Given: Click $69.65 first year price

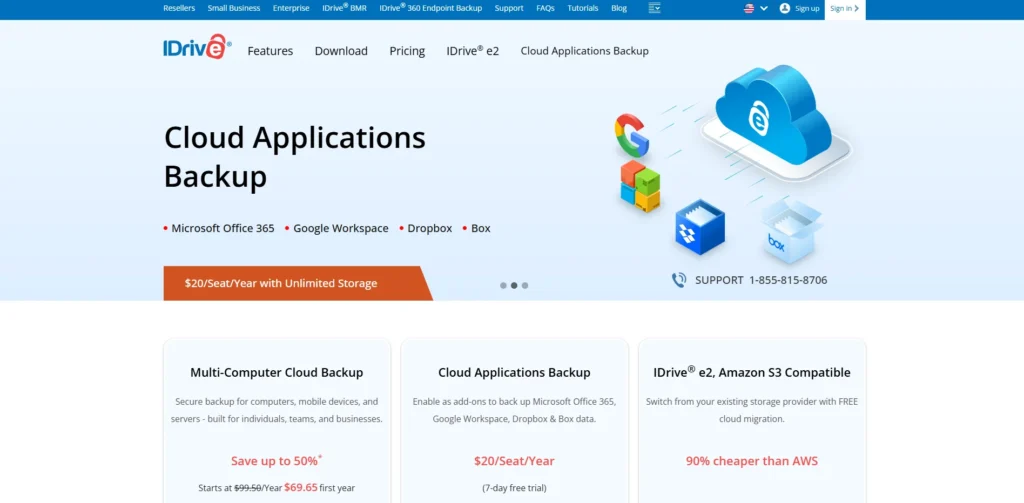Looking at the screenshot, I should coord(301,487).
